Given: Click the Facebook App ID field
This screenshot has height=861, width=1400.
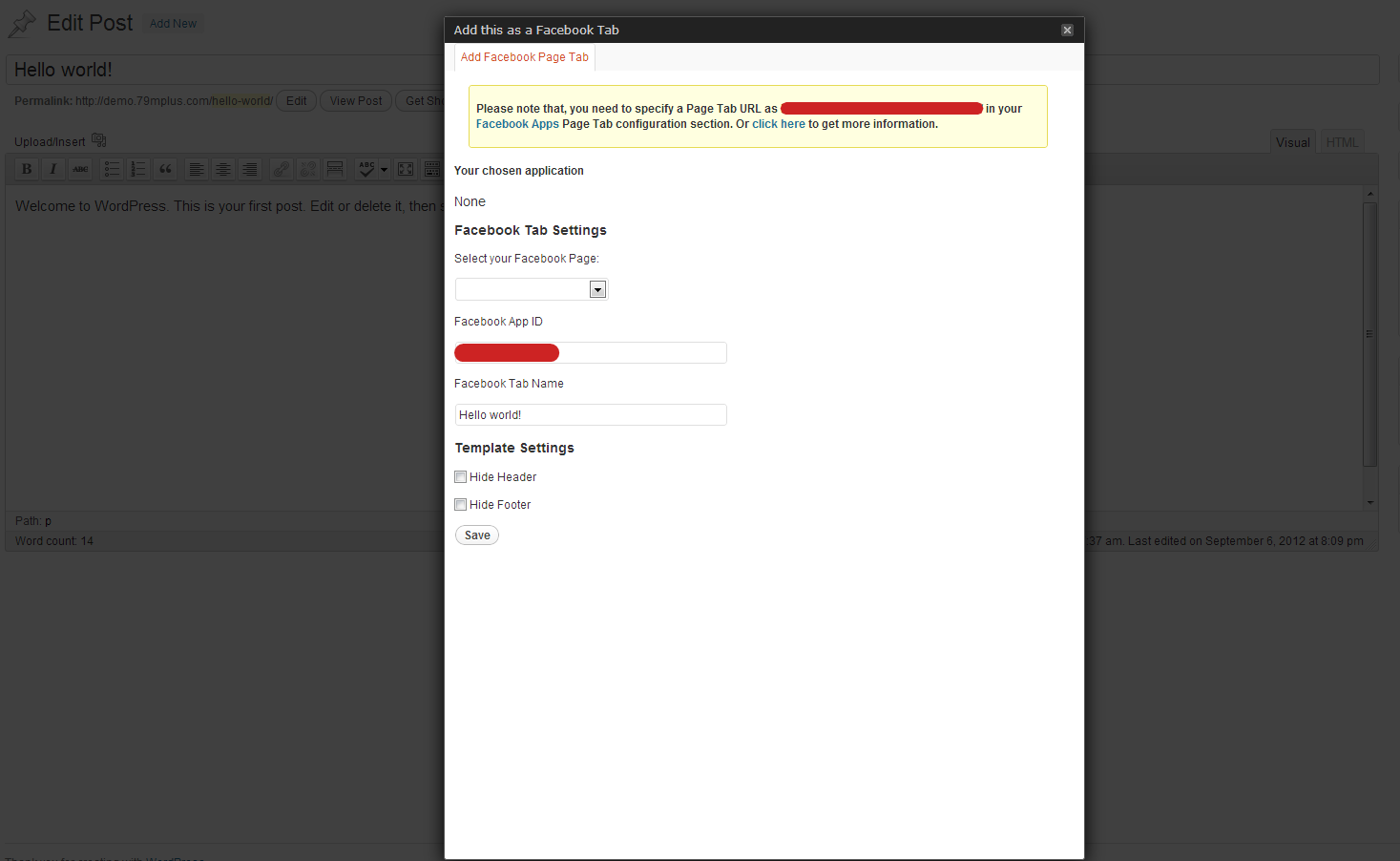Looking at the screenshot, I should (x=591, y=353).
